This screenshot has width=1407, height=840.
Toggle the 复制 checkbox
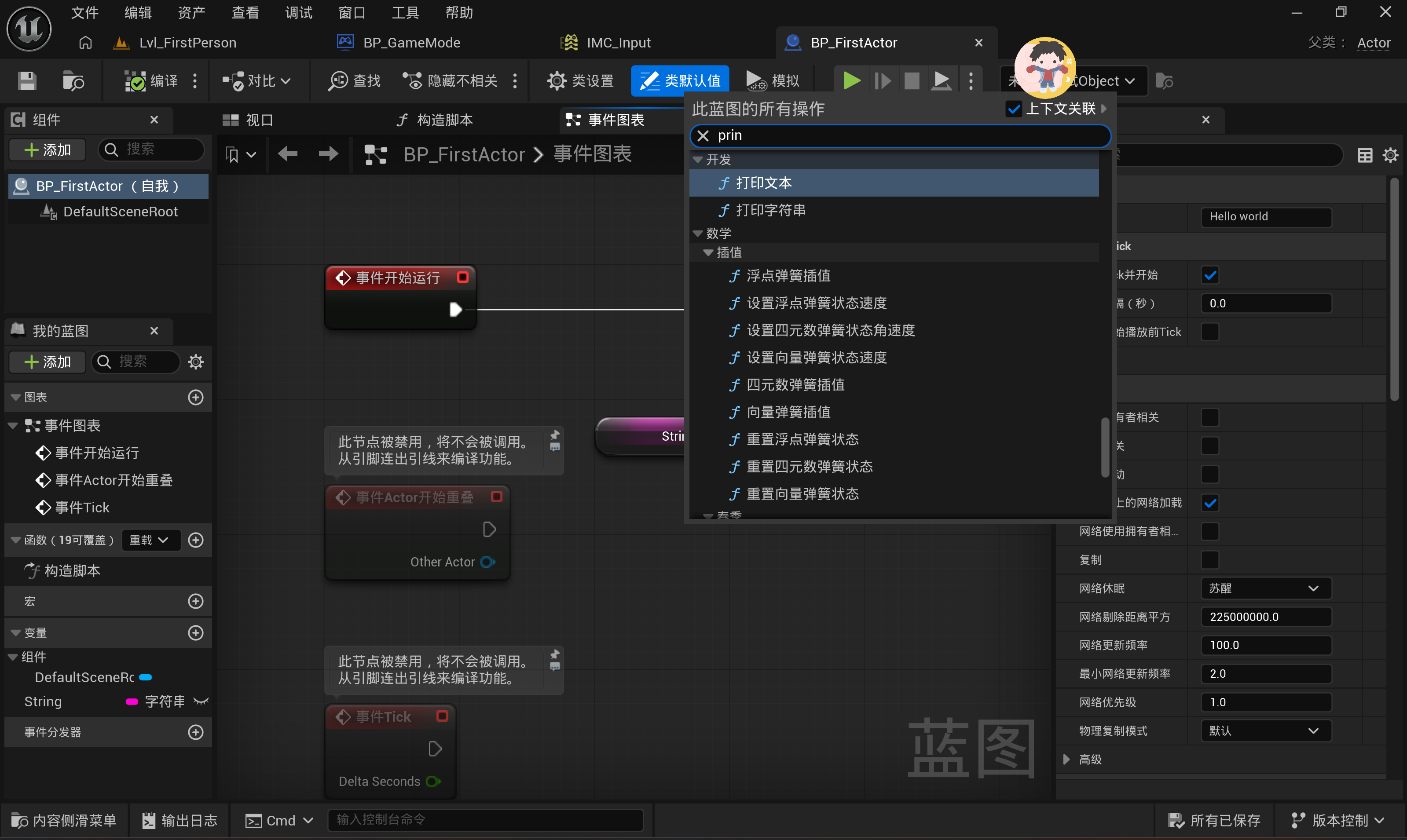pyautogui.click(x=1209, y=560)
